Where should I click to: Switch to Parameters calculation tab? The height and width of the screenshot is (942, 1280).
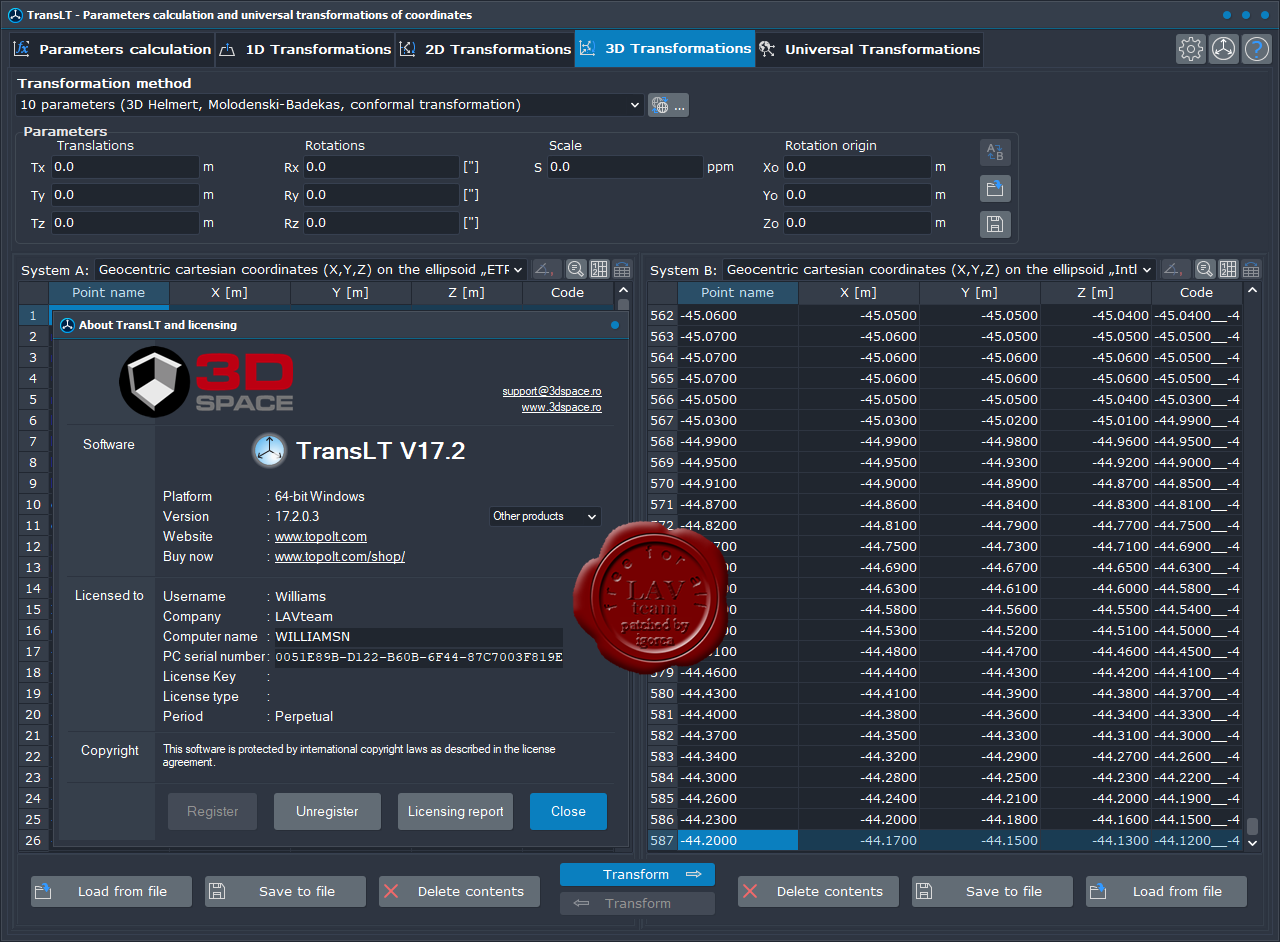tap(113, 49)
